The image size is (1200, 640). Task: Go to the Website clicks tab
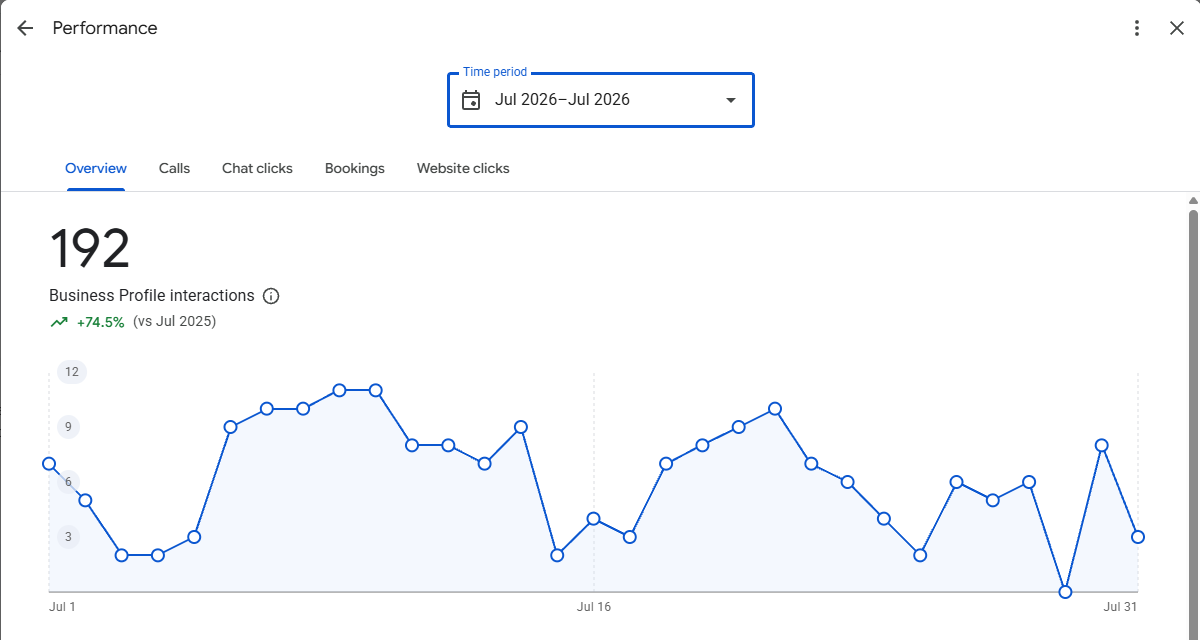tap(463, 168)
